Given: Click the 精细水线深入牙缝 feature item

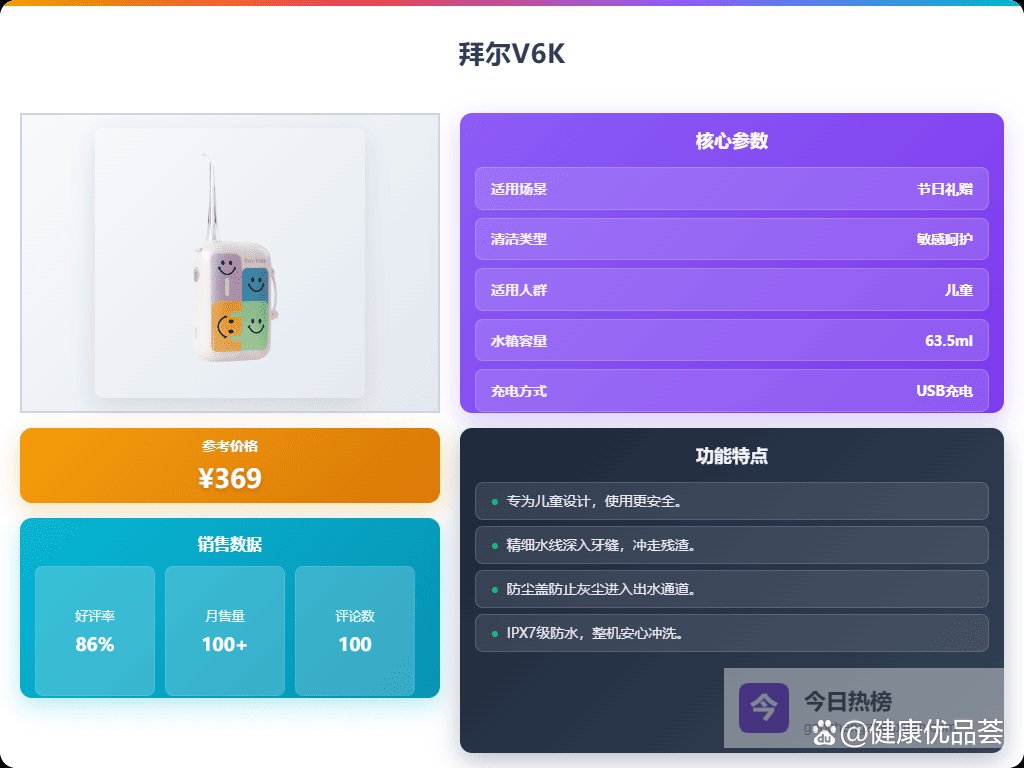Looking at the screenshot, I should click(x=731, y=545).
